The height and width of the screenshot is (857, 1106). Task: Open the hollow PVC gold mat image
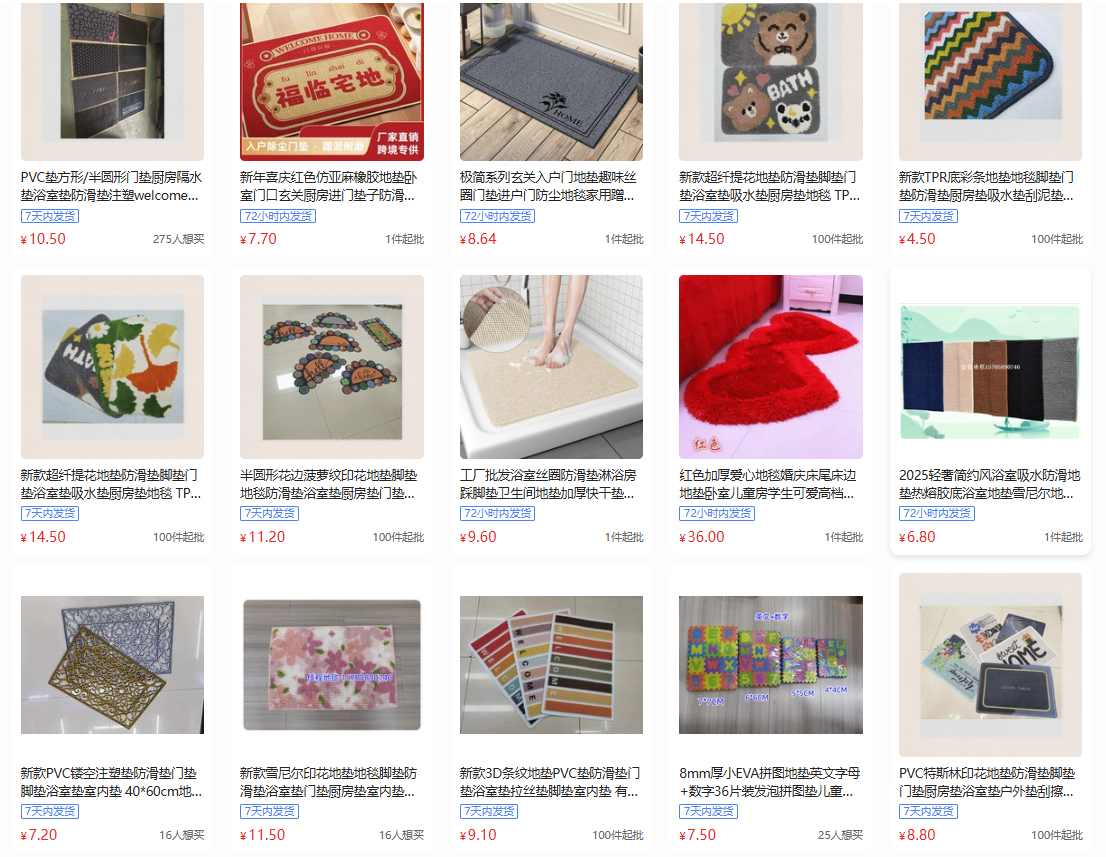(112, 664)
